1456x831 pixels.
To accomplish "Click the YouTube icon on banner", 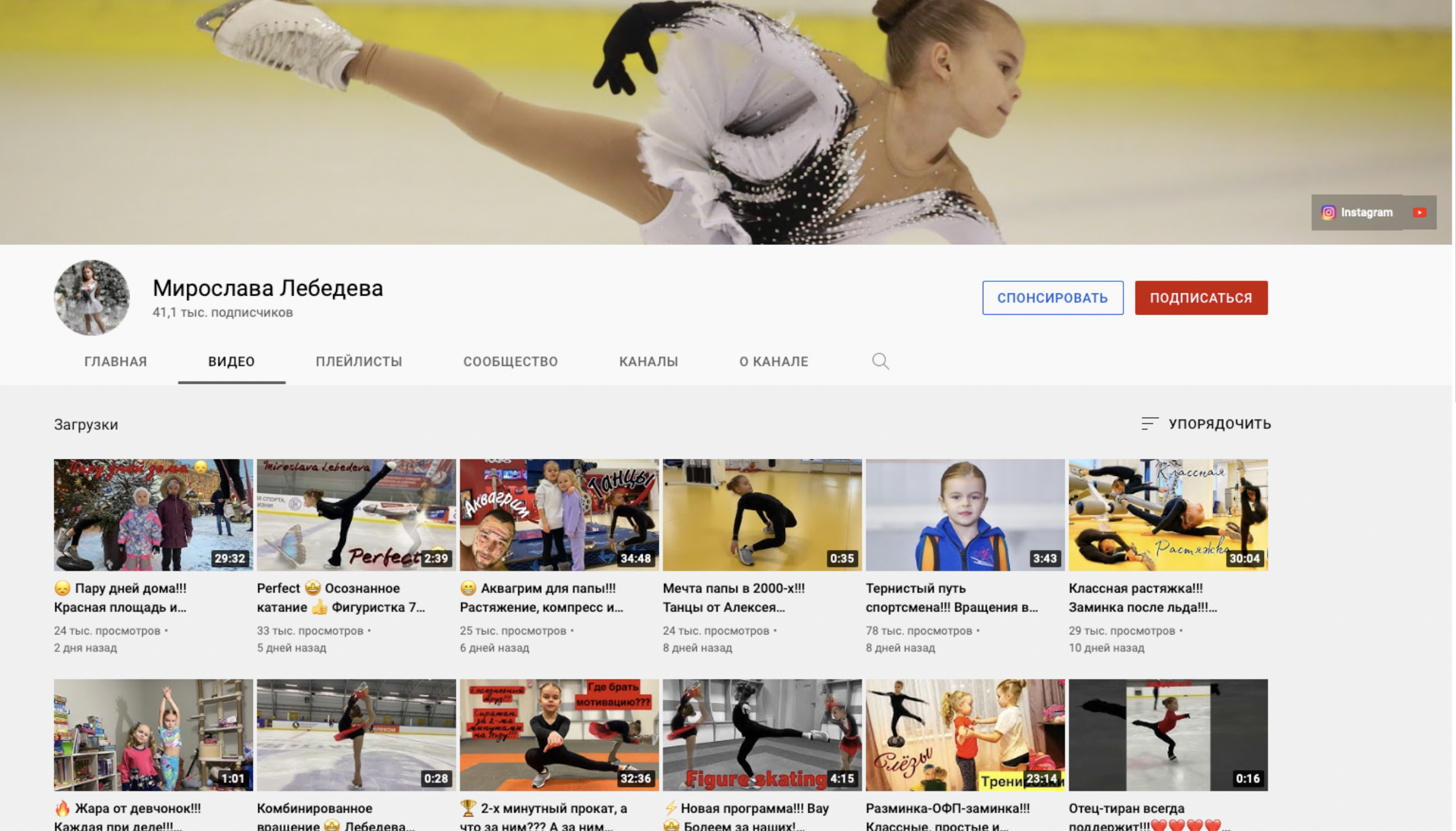I will click(1419, 213).
